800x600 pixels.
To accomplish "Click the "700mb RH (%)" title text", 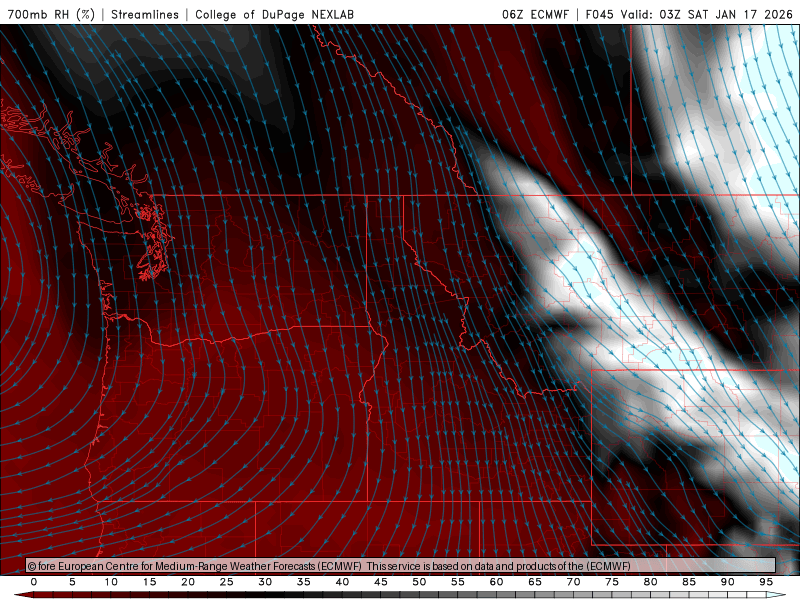I will coord(51,14).
